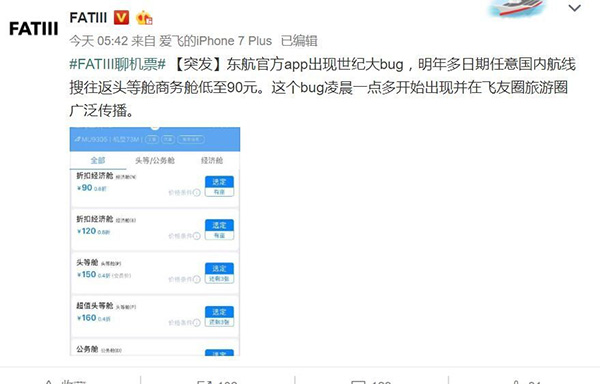Click the comment bubble icon
600x384 pixels.
click(358, 382)
